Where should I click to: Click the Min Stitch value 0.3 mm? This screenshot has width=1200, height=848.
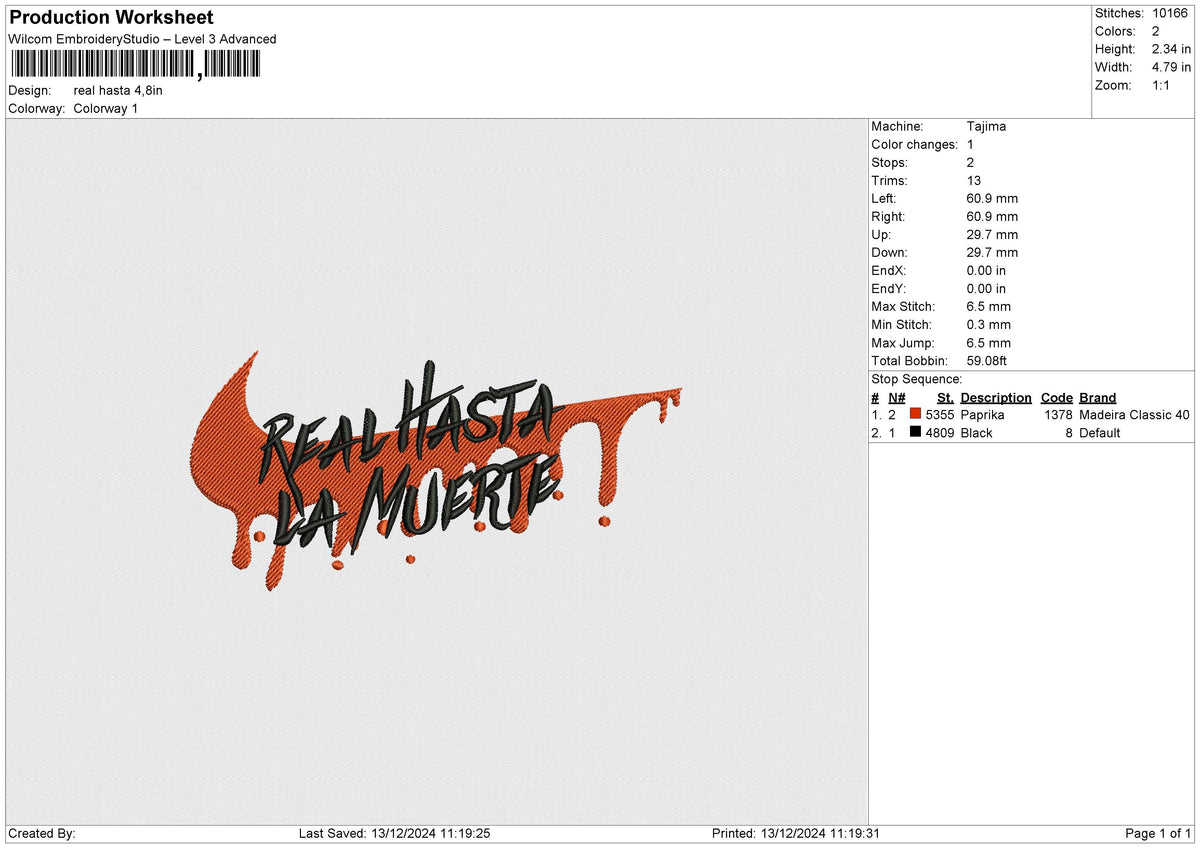click(x=989, y=324)
